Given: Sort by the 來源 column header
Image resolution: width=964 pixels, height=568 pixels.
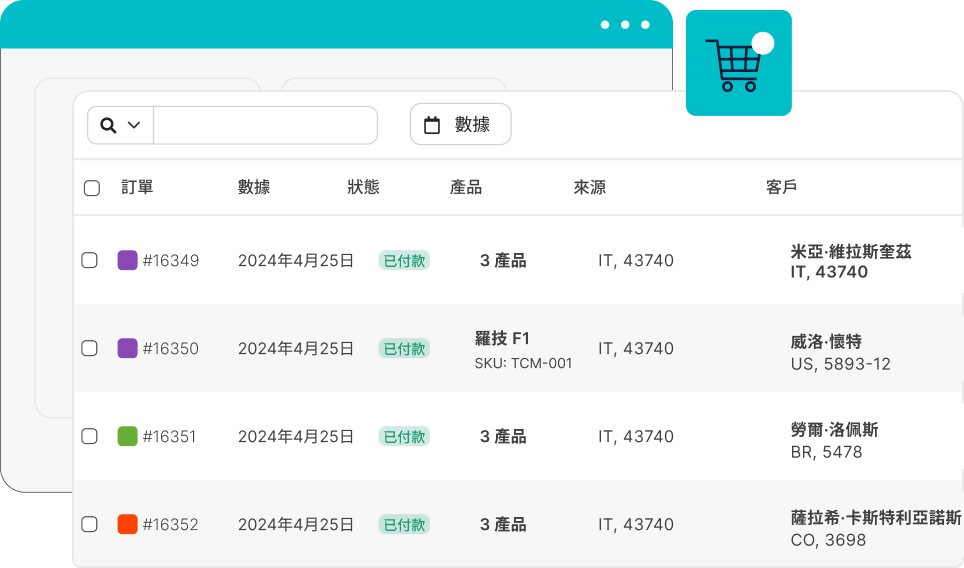Looking at the screenshot, I should coord(590,187).
